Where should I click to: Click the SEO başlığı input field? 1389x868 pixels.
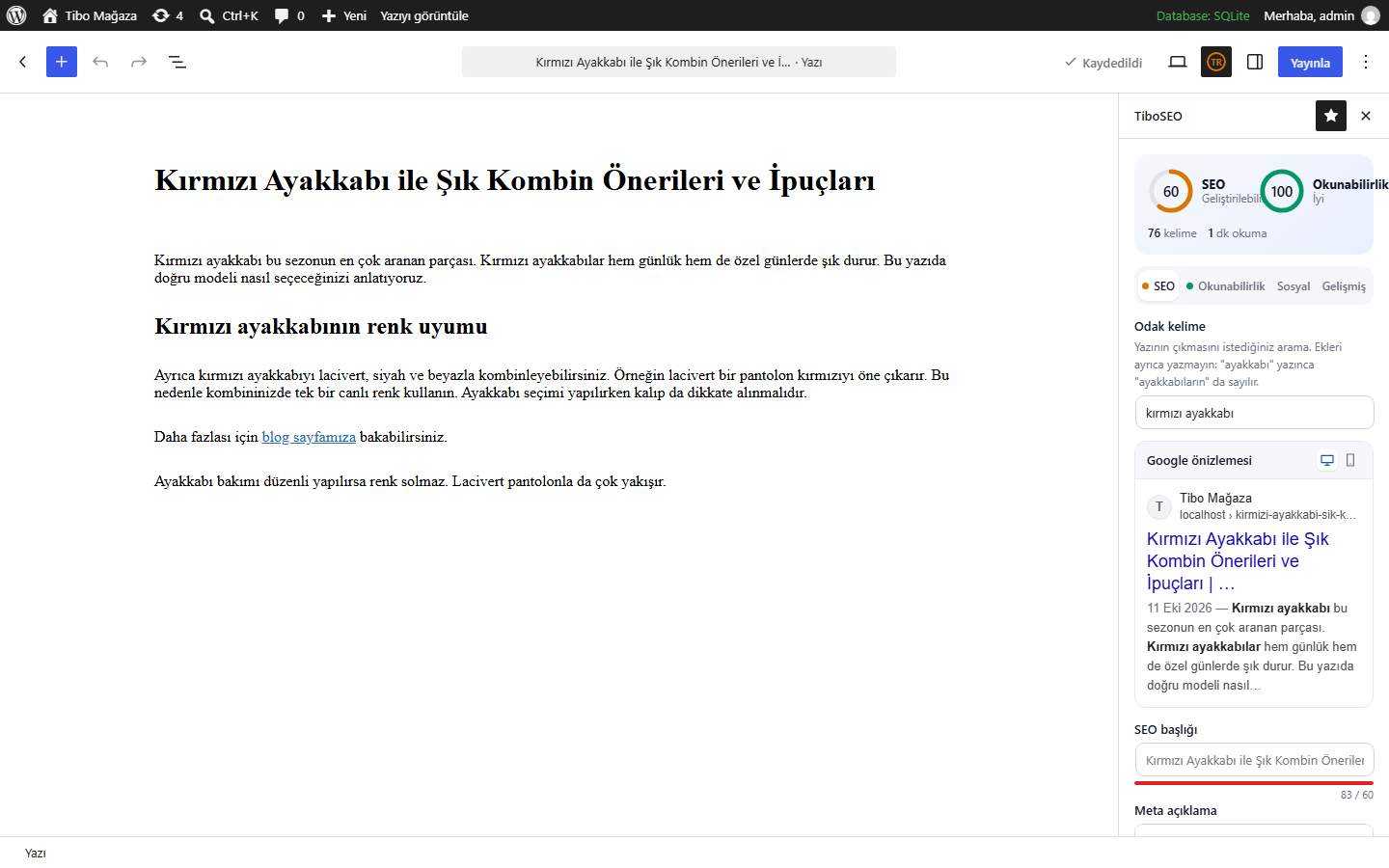click(1254, 760)
